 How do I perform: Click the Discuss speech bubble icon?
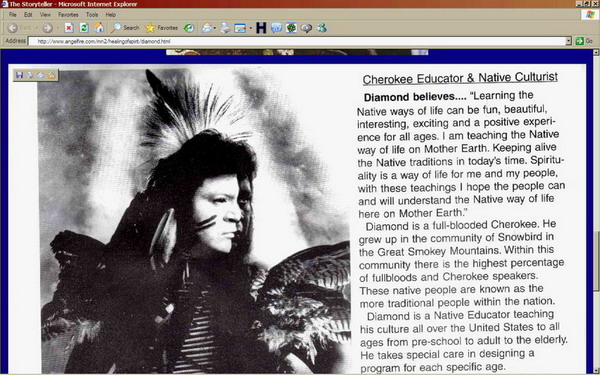point(307,28)
